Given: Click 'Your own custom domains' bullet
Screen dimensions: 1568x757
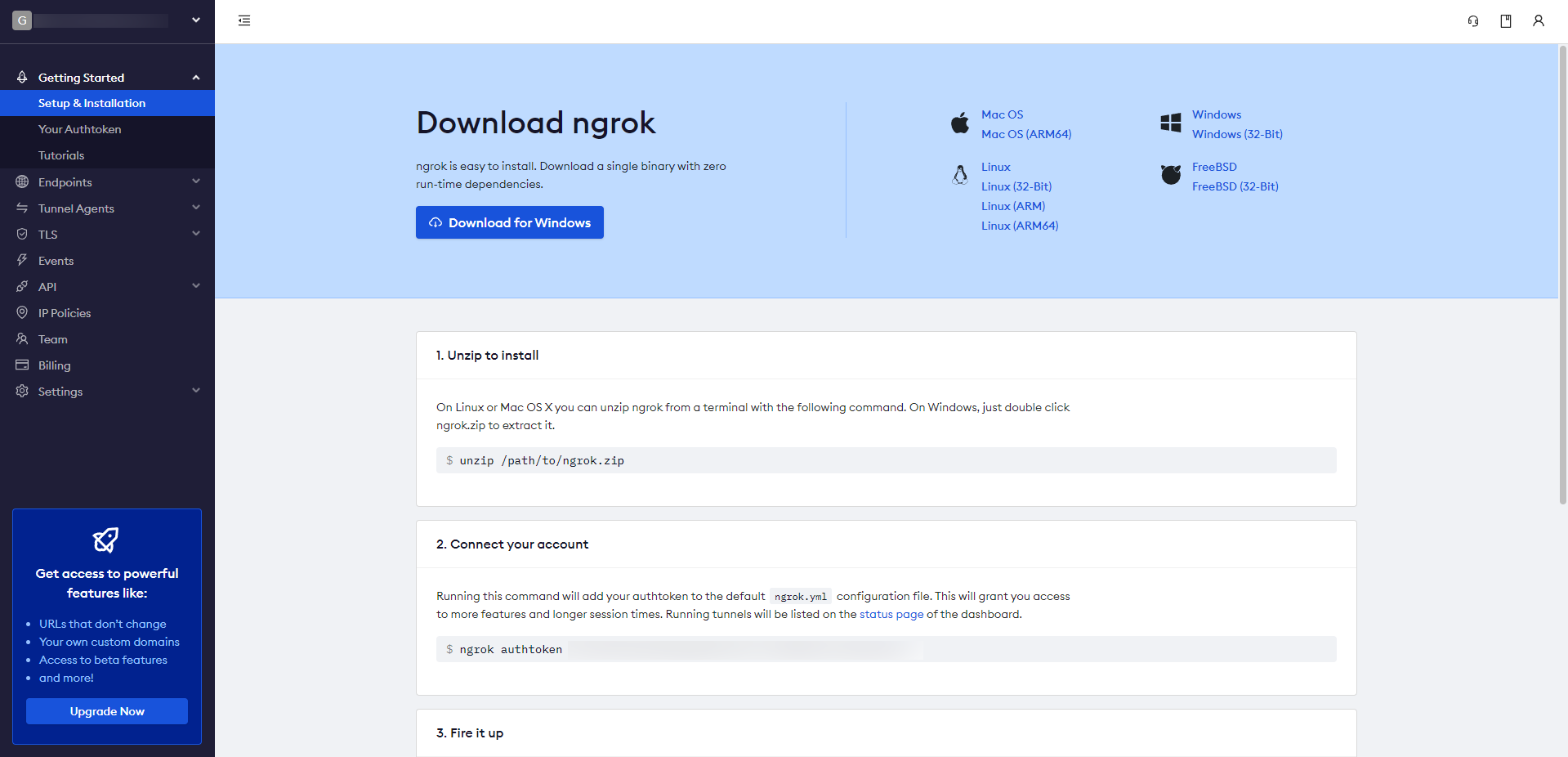Looking at the screenshot, I should (109, 642).
